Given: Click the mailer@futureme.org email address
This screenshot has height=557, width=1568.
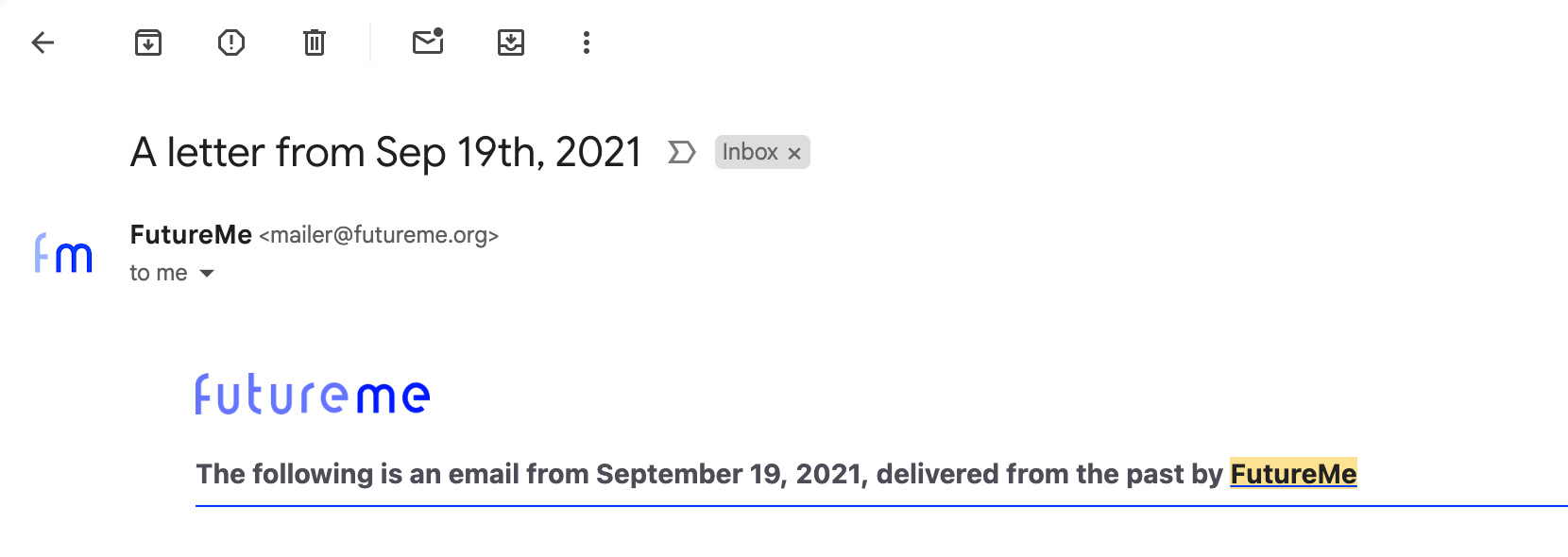Looking at the screenshot, I should (x=379, y=235).
